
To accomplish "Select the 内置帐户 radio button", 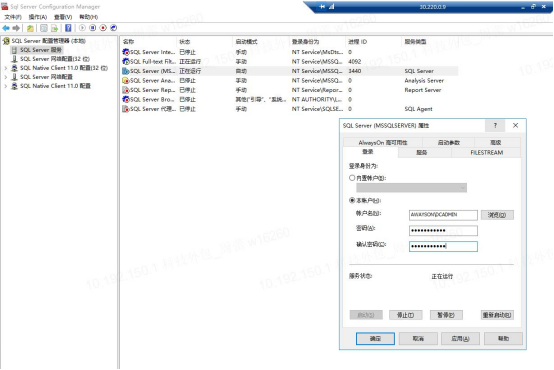I will tap(352, 178).
